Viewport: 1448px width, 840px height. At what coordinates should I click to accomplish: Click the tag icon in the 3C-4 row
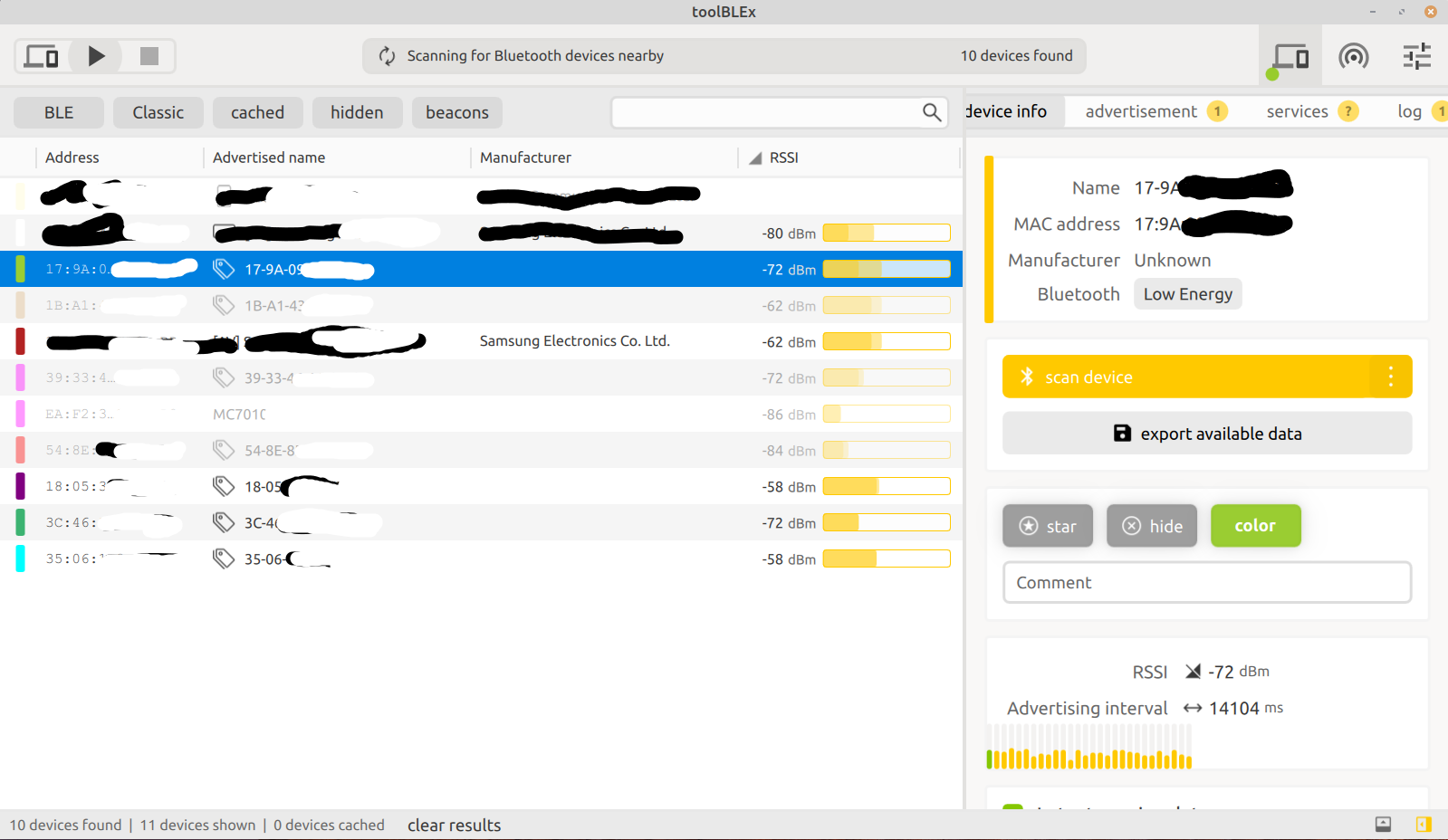[224, 522]
